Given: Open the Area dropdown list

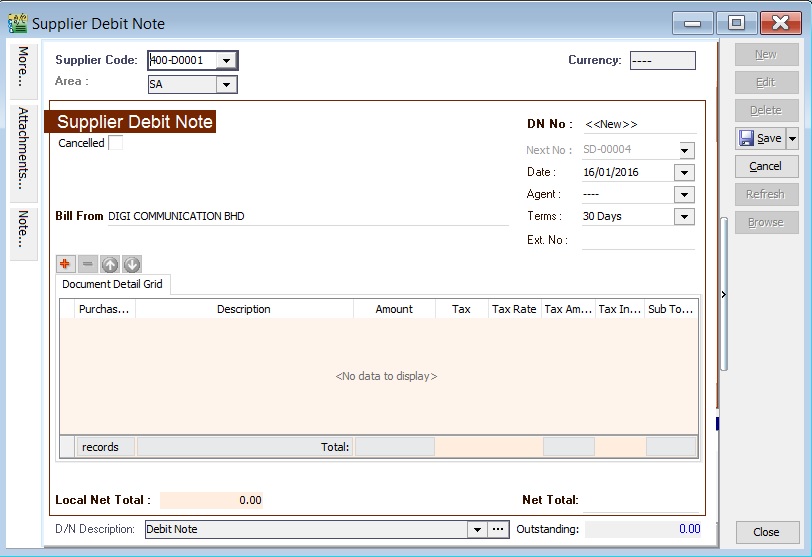Looking at the screenshot, I should tap(226, 85).
